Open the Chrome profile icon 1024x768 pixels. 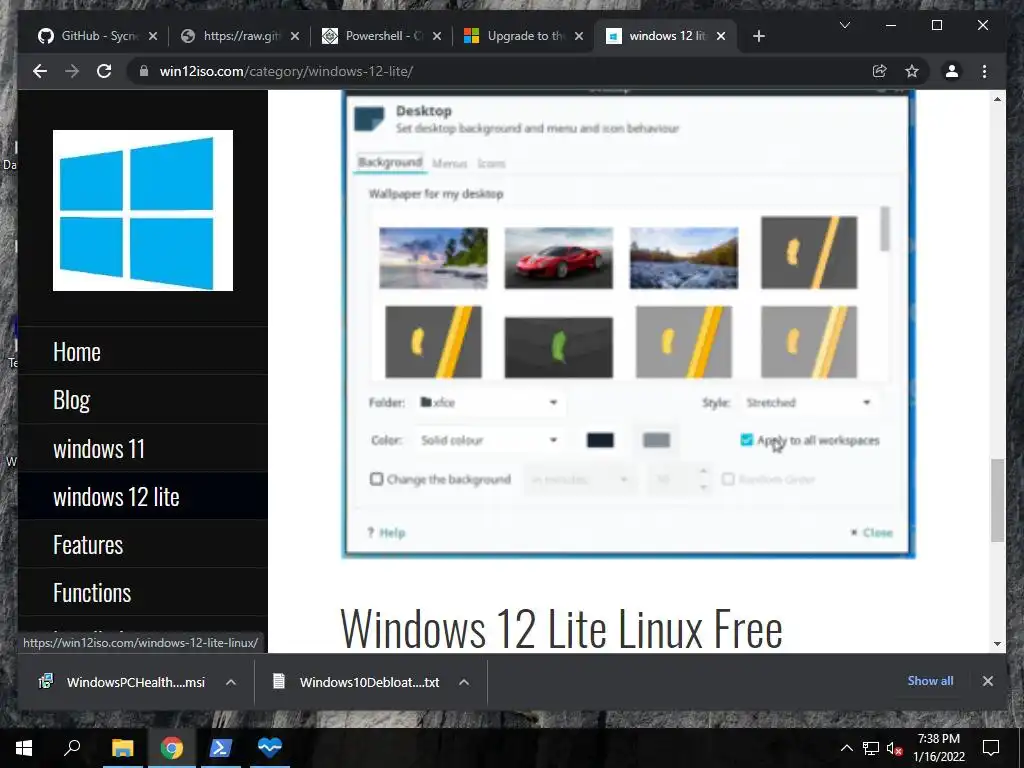click(952, 71)
